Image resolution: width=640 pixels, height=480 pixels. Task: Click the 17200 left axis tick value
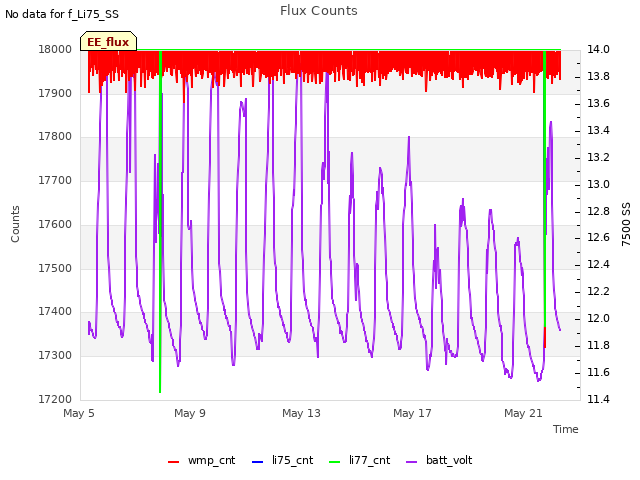click(55, 400)
